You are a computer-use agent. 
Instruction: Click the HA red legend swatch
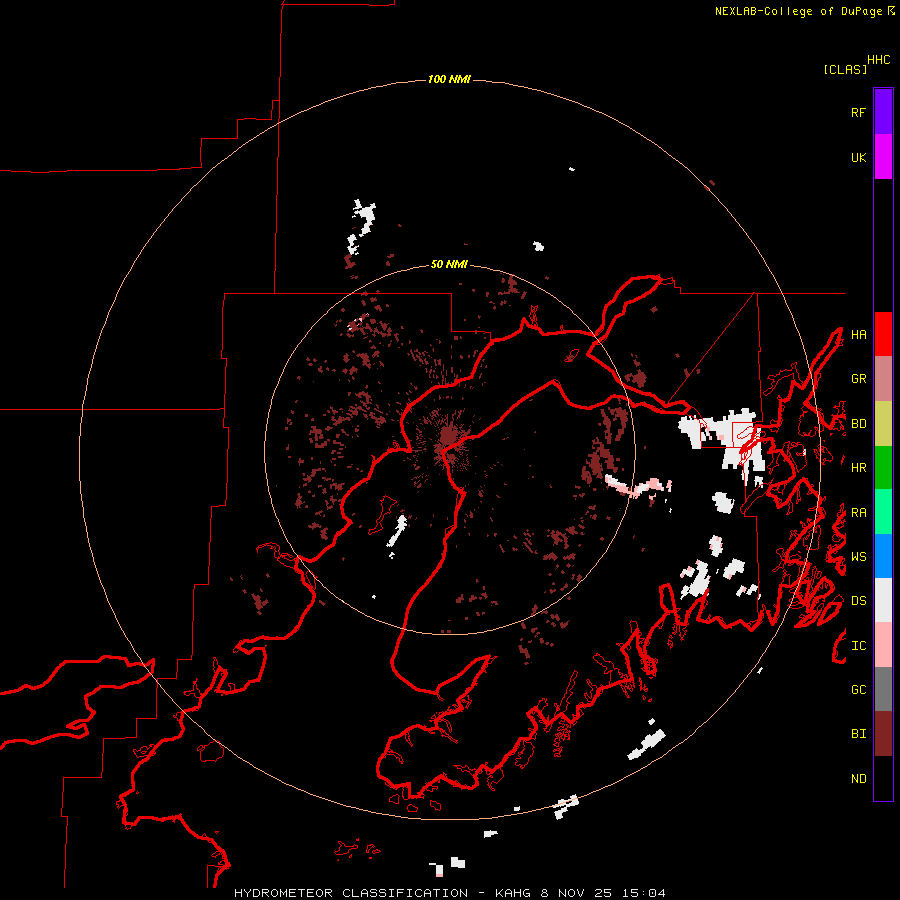[x=883, y=334]
